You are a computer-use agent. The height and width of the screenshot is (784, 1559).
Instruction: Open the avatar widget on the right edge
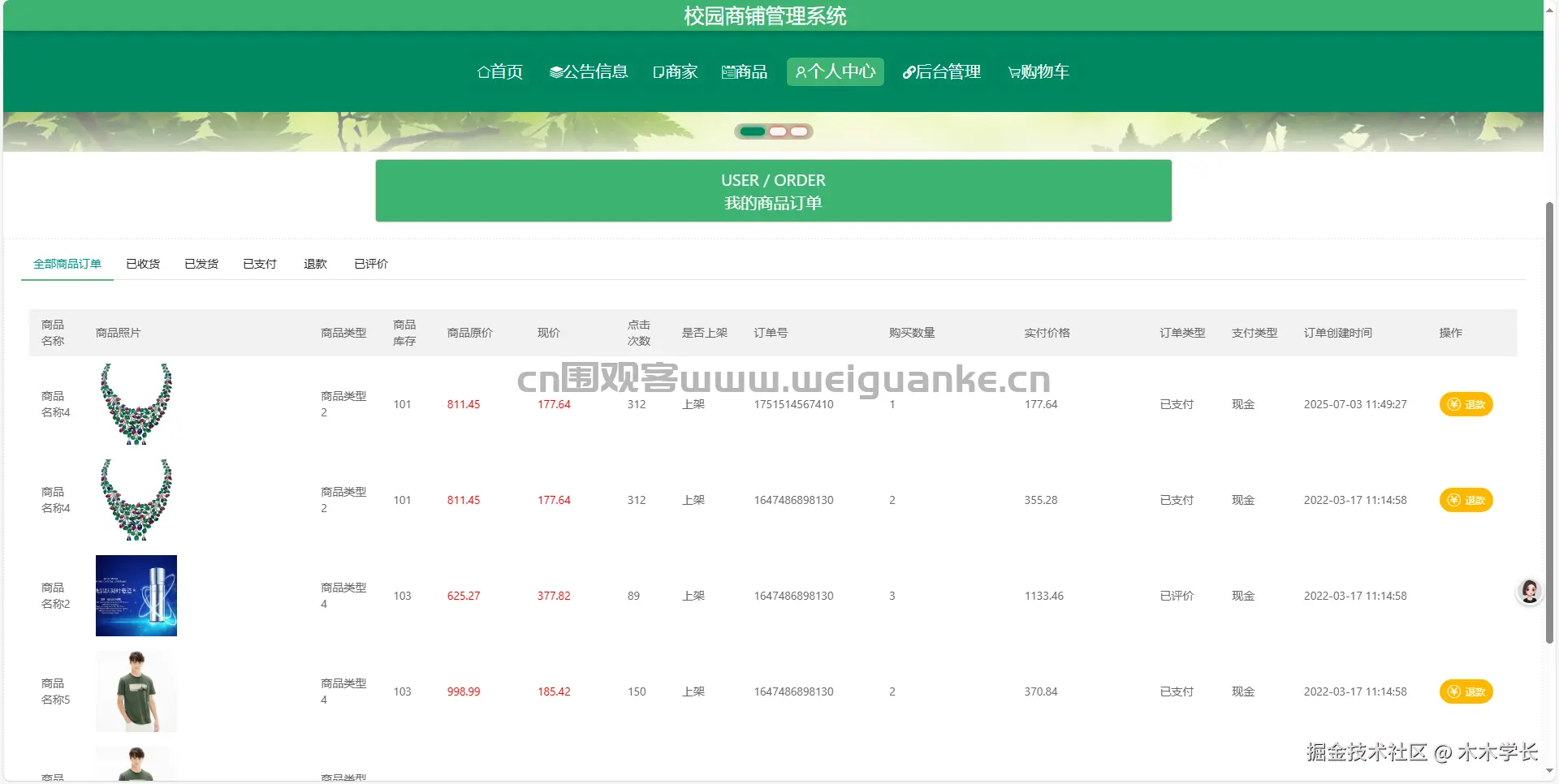point(1530,592)
